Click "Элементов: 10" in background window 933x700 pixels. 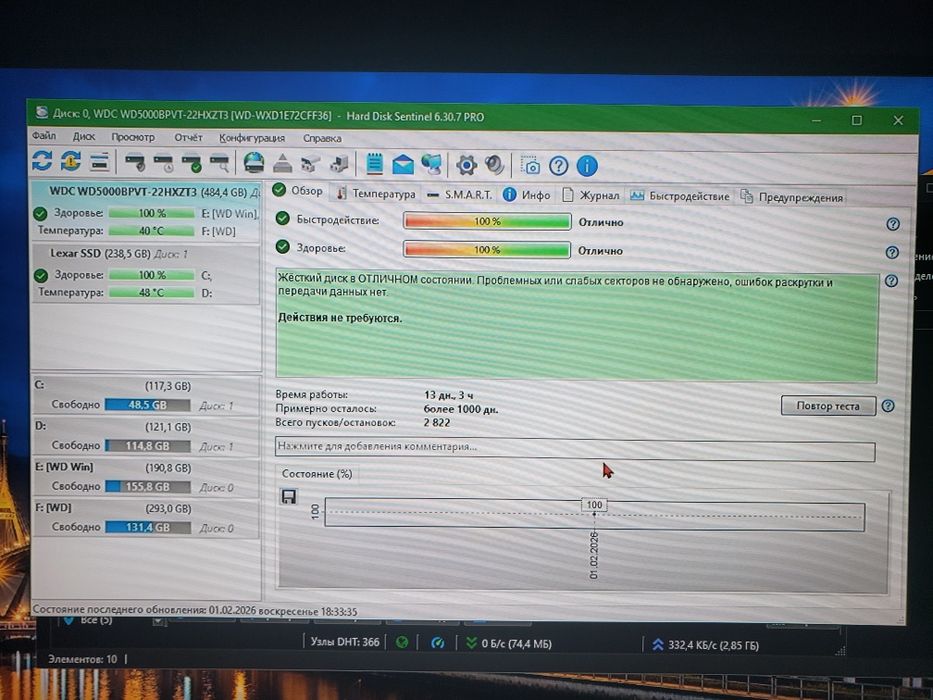click(82, 660)
